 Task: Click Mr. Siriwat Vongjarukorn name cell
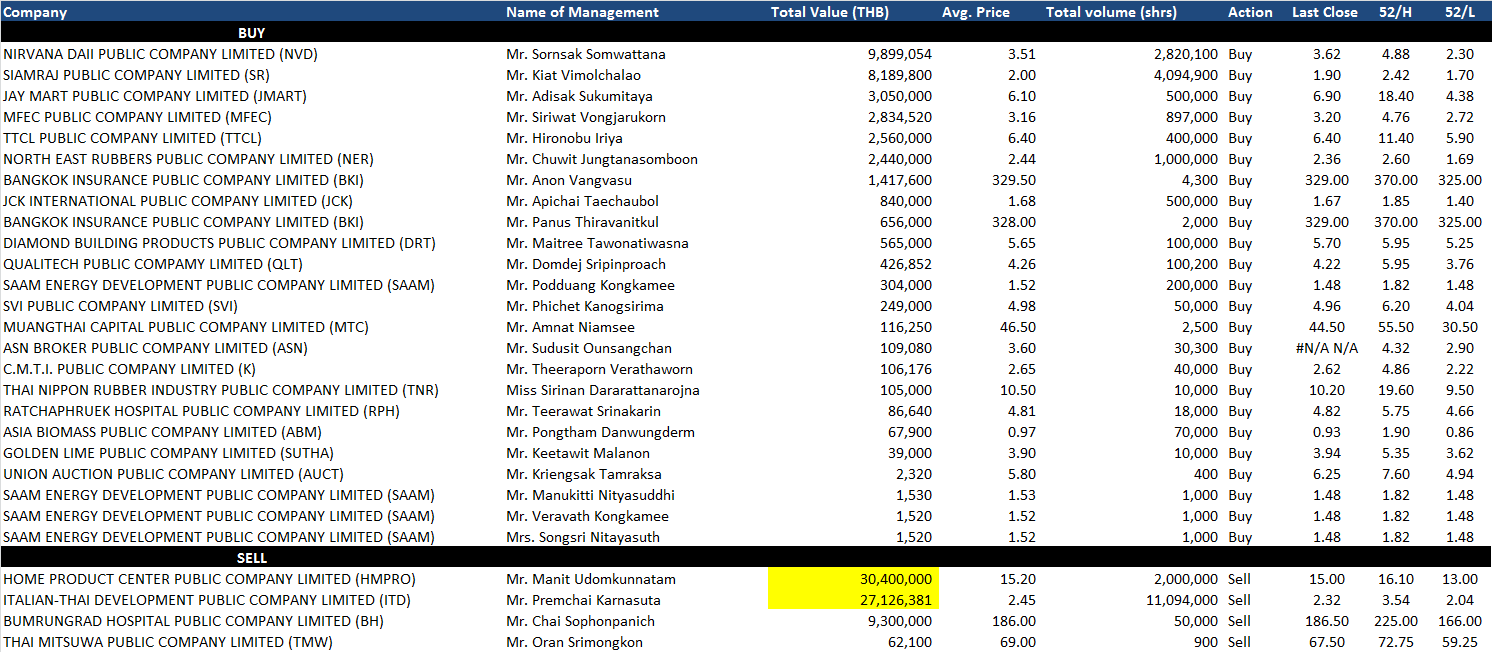pyautogui.click(x=586, y=117)
